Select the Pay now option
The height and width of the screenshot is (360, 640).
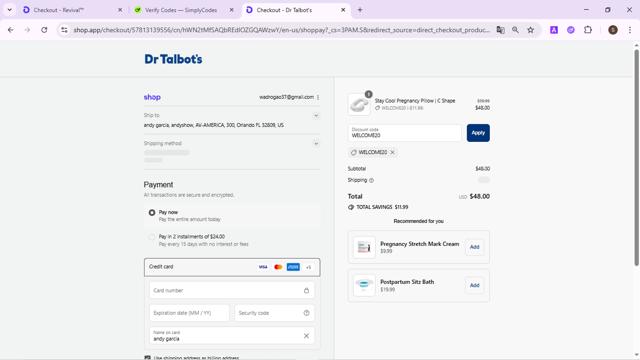point(152,213)
